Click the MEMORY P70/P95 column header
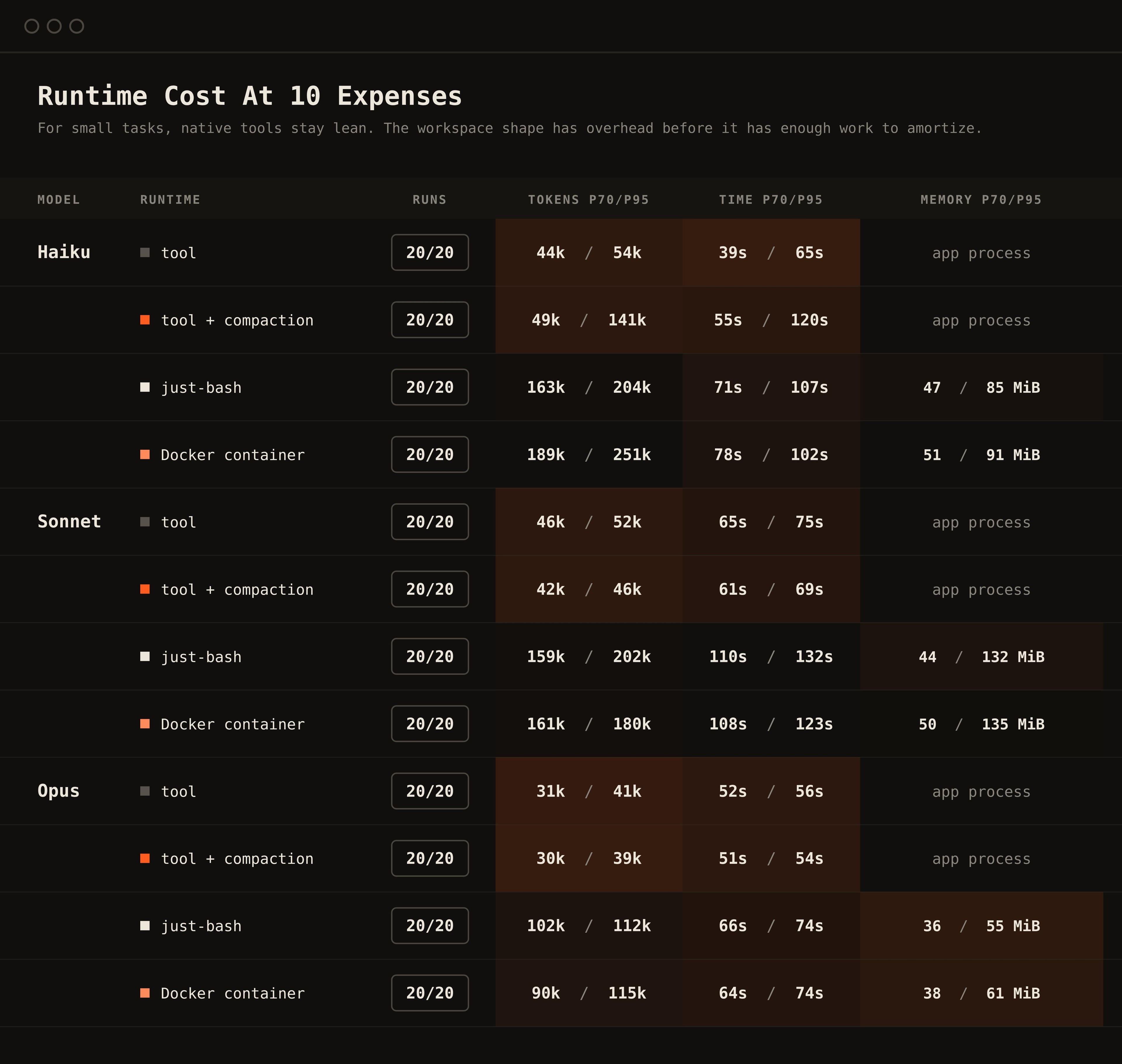The width and height of the screenshot is (1122, 1064). coord(981,200)
